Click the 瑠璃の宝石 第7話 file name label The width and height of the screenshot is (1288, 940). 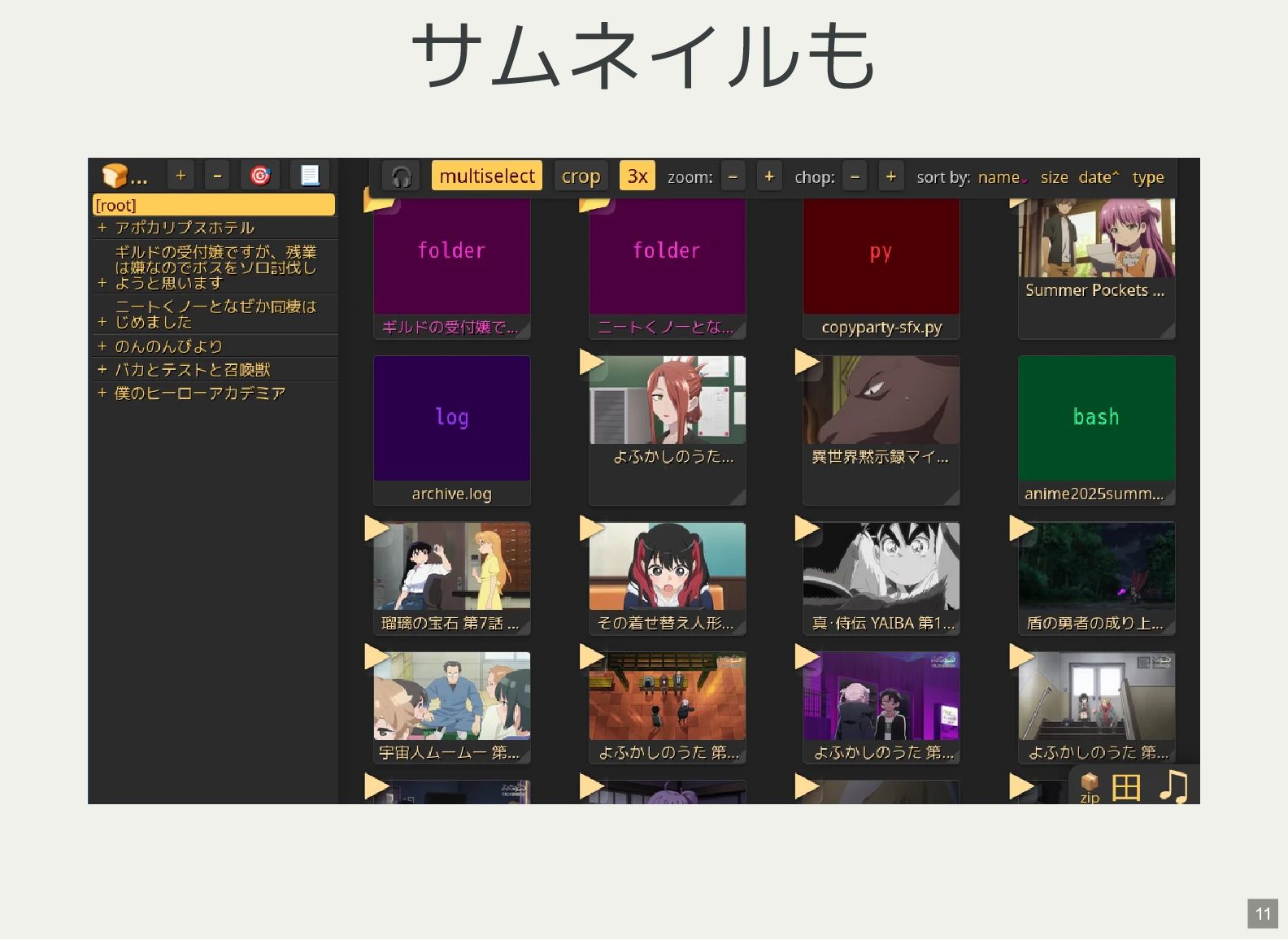coord(450,624)
